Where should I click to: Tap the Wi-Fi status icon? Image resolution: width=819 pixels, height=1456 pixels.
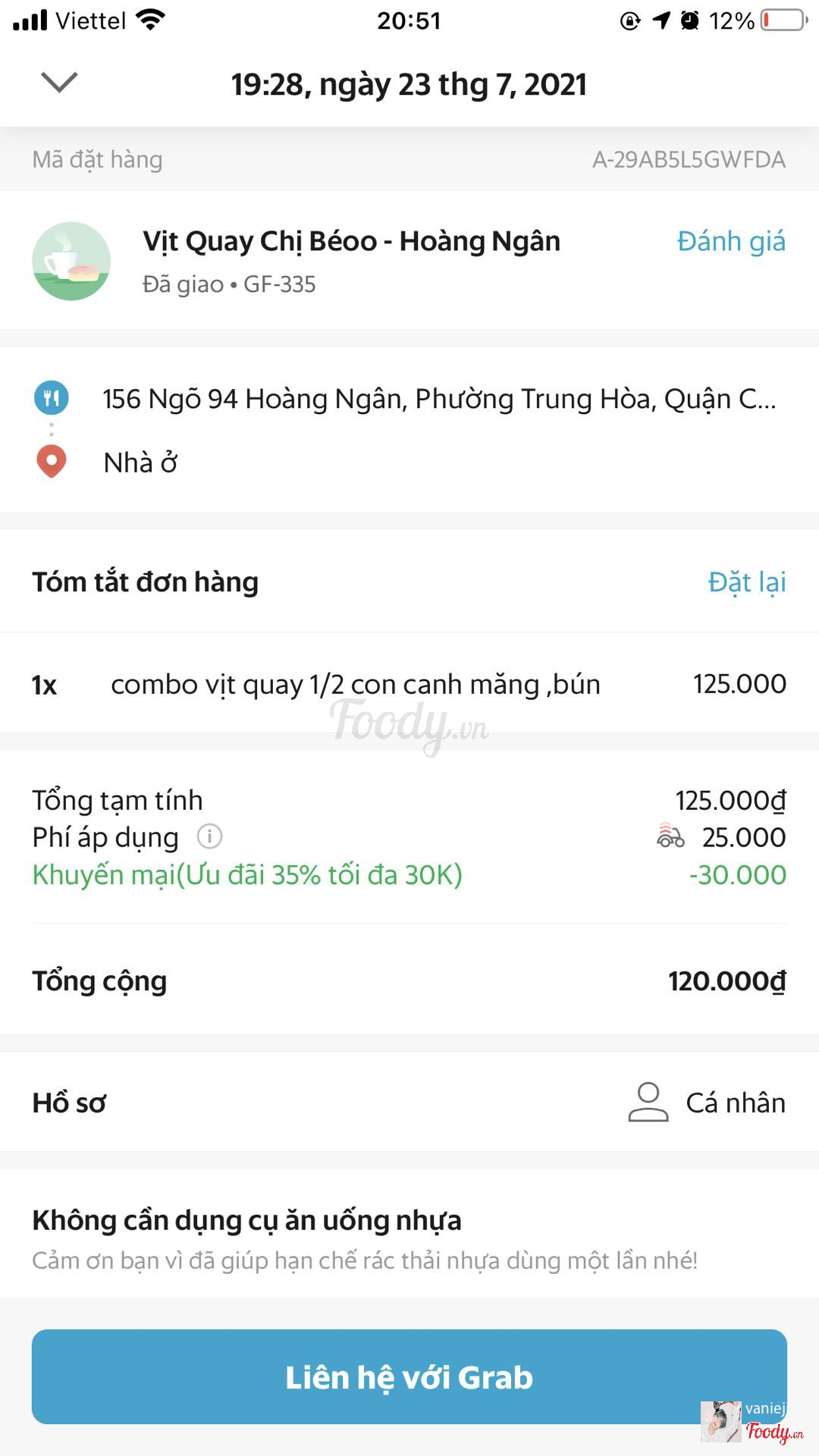pyautogui.click(x=151, y=20)
